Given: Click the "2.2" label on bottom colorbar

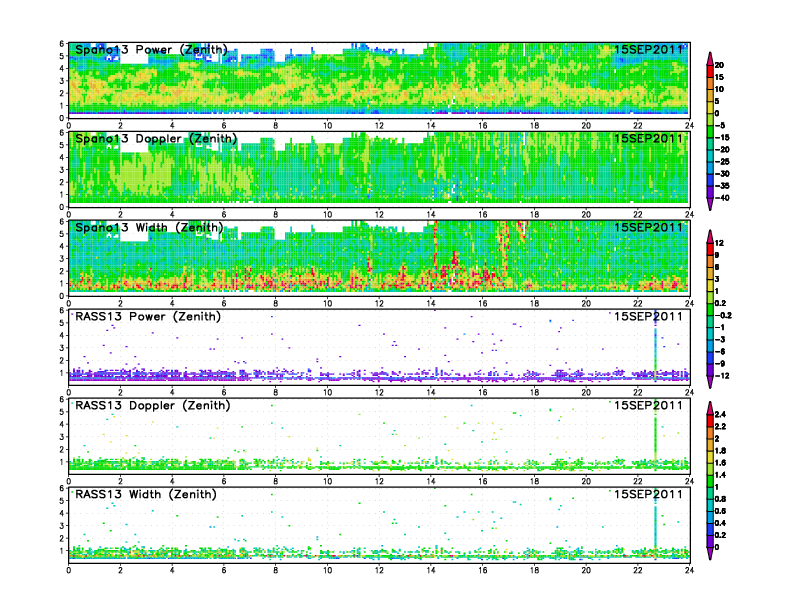Looking at the screenshot, I should pyautogui.click(x=720, y=427).
